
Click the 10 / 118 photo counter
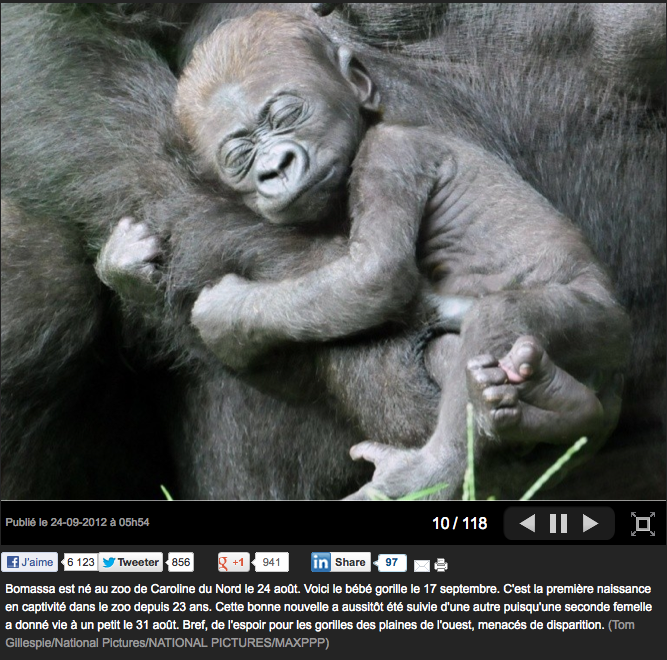point(459,523)
